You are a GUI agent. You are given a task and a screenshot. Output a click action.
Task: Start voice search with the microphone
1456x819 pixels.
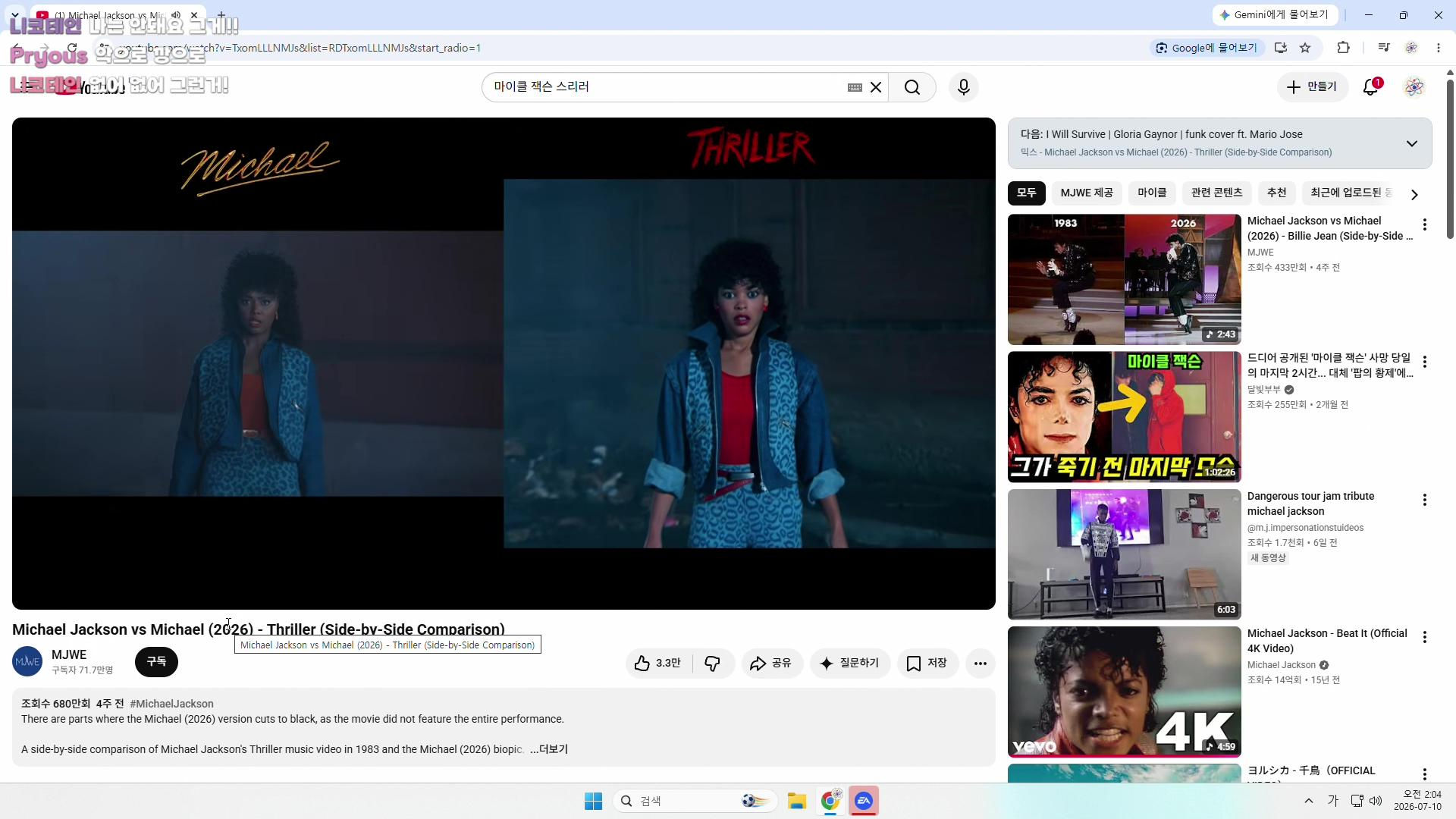[x=964, y=87]
